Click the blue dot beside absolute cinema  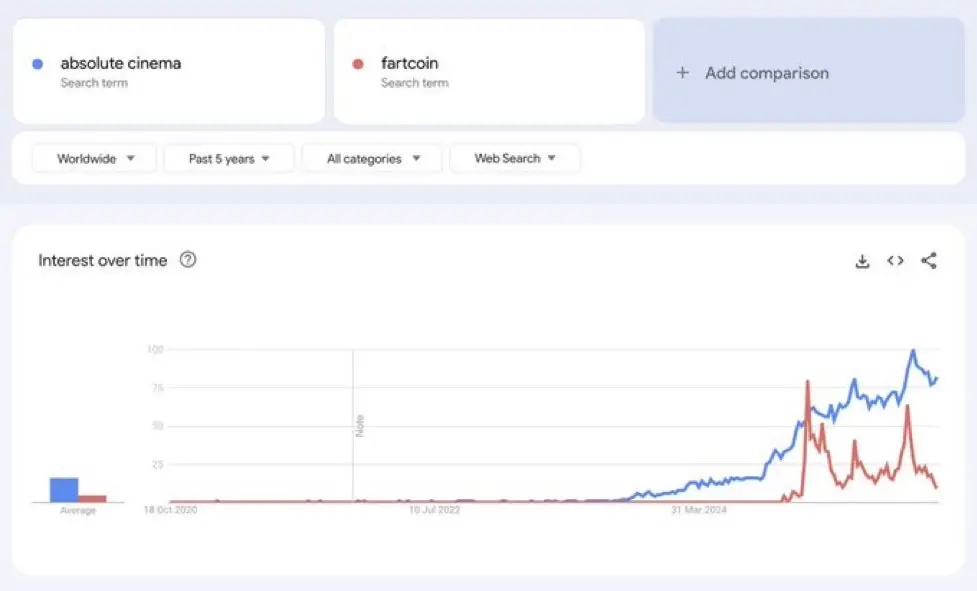coord(38,64)
